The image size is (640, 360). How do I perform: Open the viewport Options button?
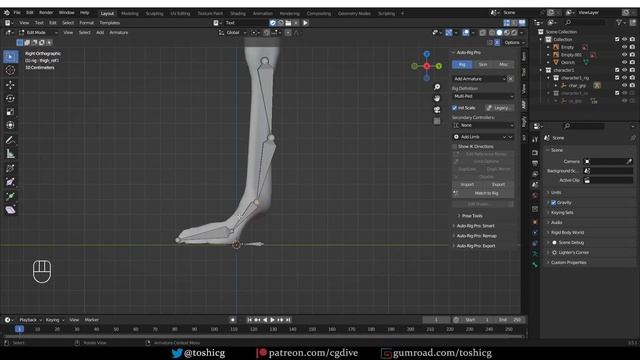coord(513,42)
